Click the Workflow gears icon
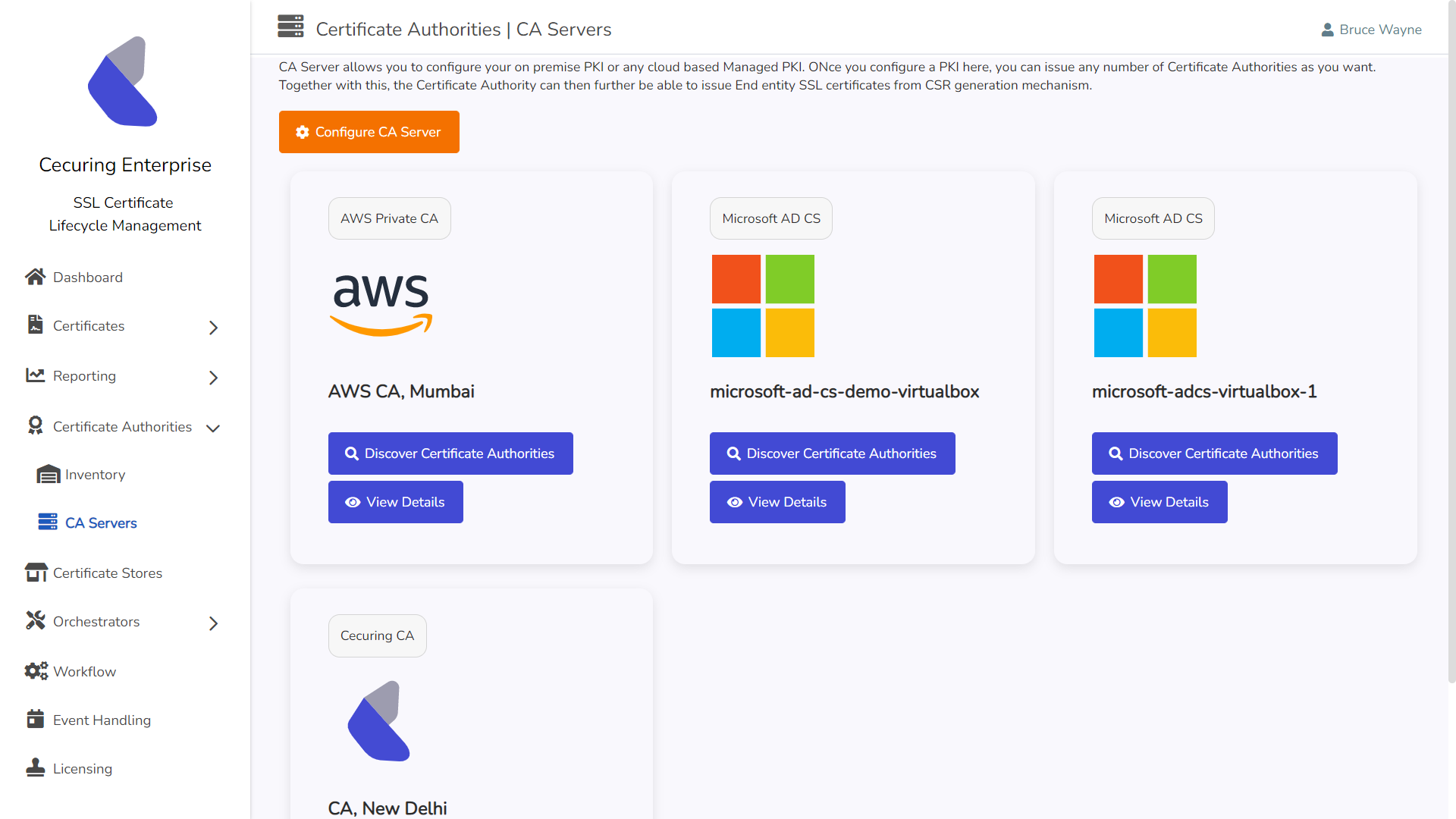1456x819 pixels. [36, 671]
